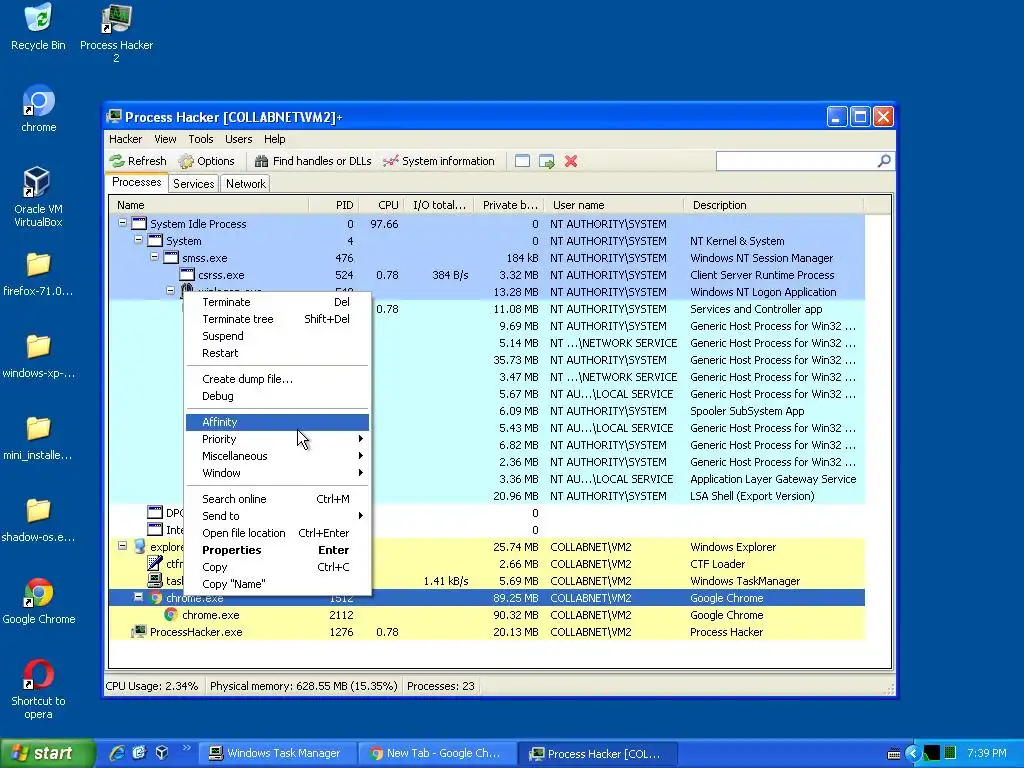Open the Help menu

[x=274, y=139]
